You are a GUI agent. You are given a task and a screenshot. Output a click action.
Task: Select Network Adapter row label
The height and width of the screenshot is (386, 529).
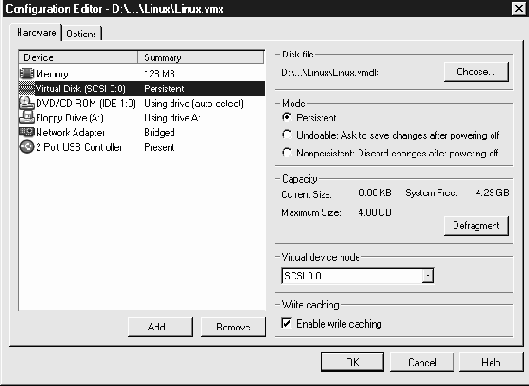[70, 132]
